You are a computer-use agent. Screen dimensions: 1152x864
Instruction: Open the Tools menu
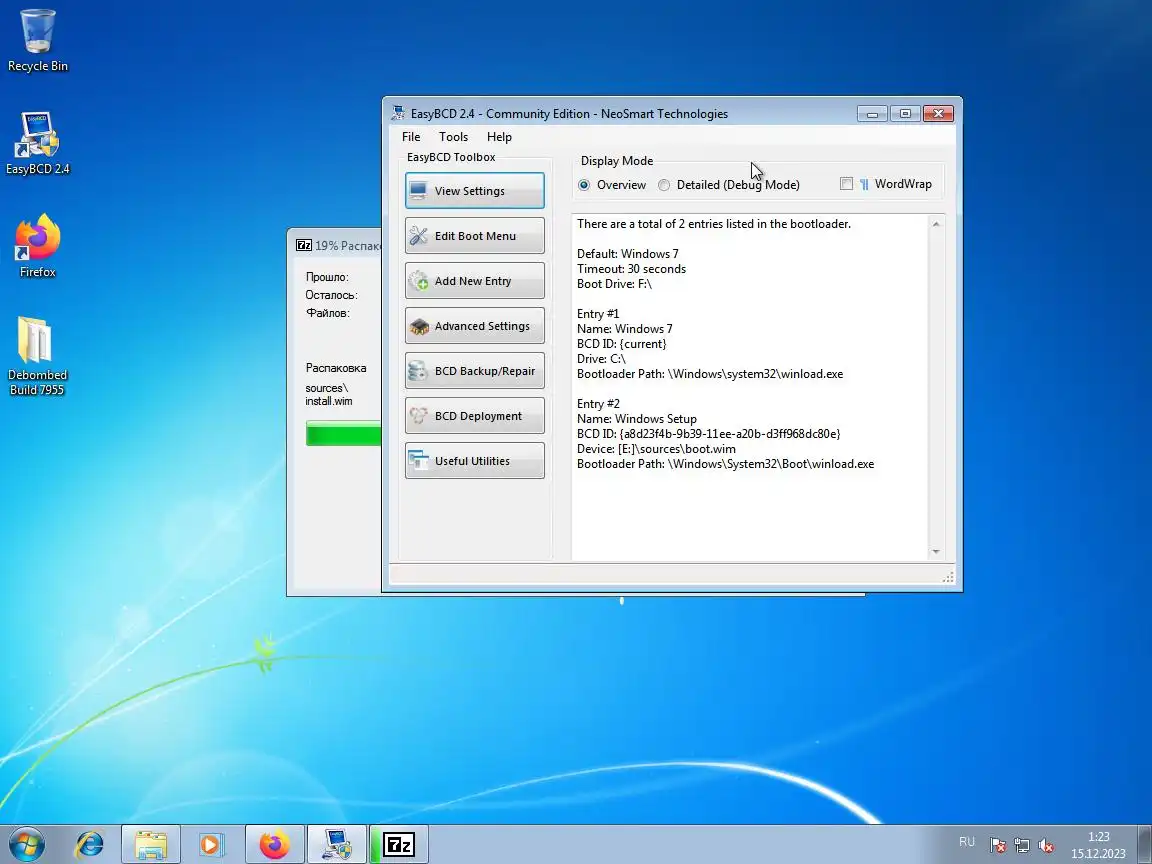453,137
